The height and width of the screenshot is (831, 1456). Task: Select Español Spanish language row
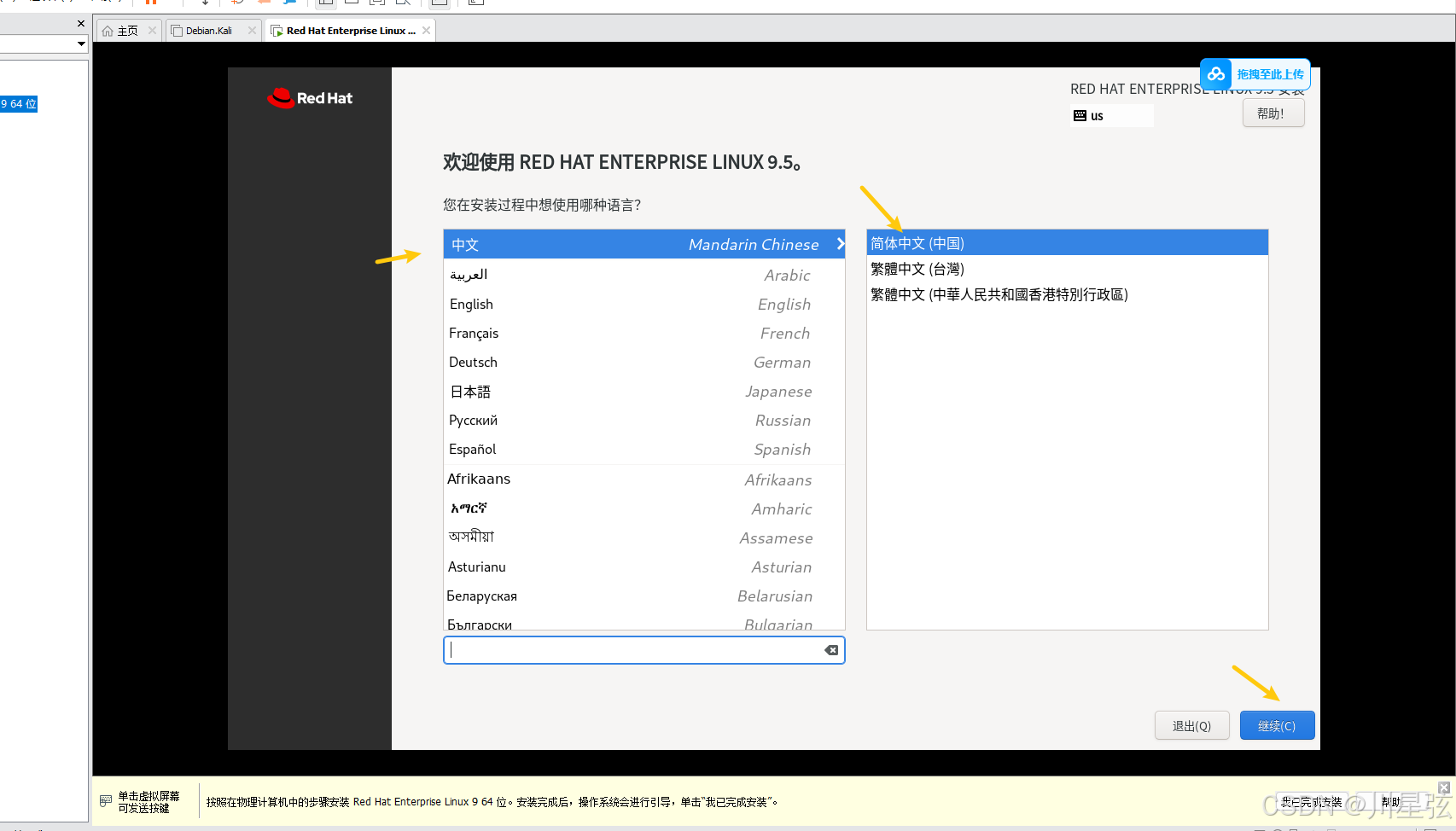pos(644,449)
